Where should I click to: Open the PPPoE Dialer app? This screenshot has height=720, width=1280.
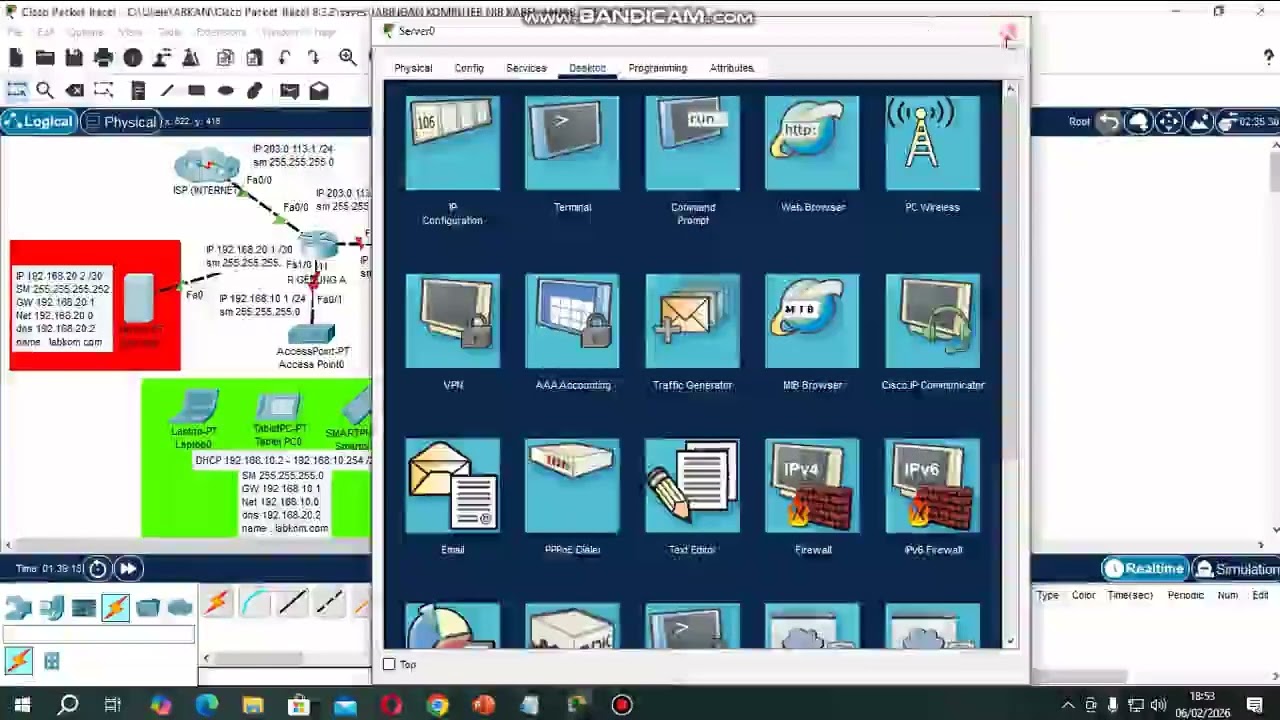click(x=572, y=486)
